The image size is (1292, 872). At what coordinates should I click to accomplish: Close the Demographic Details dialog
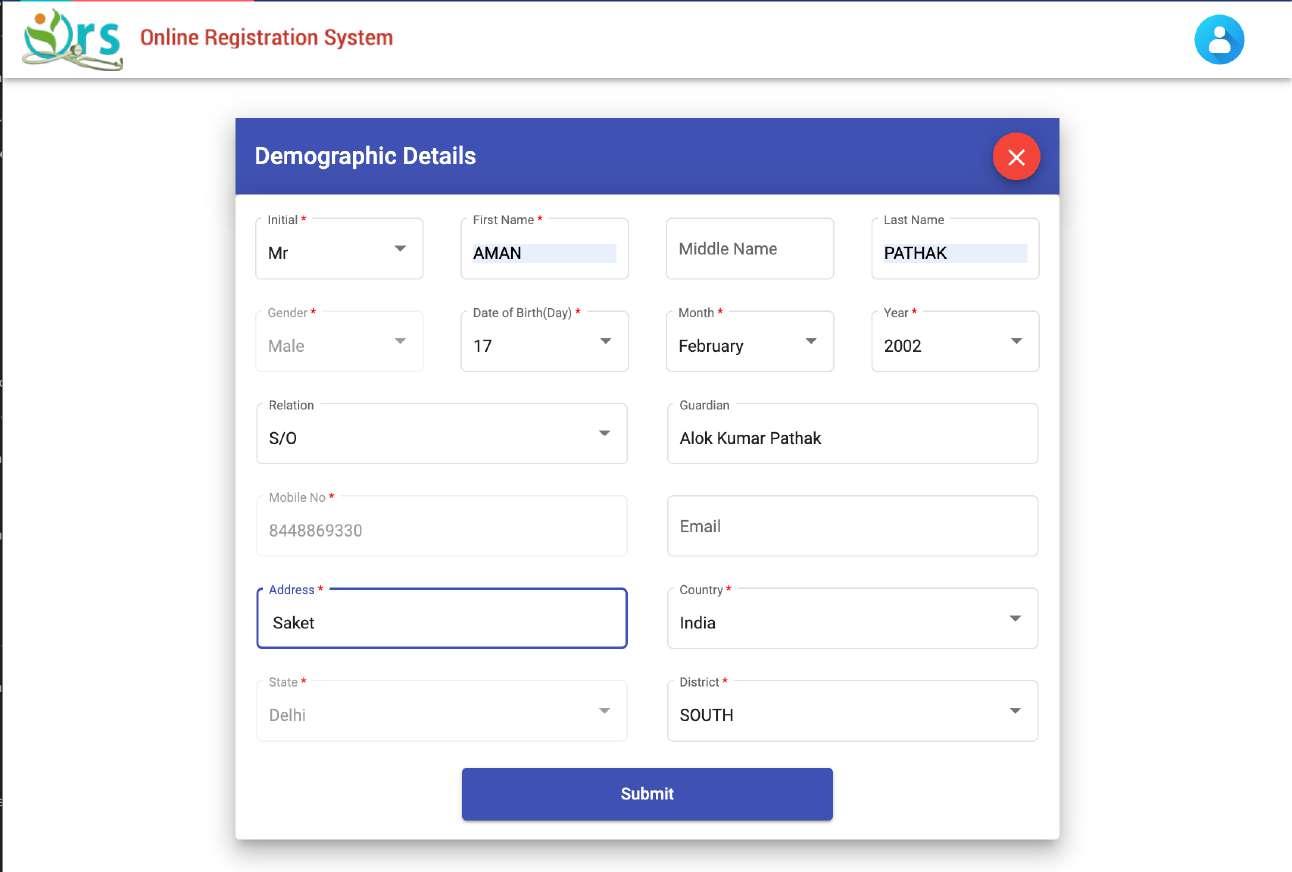(1016, 157)
